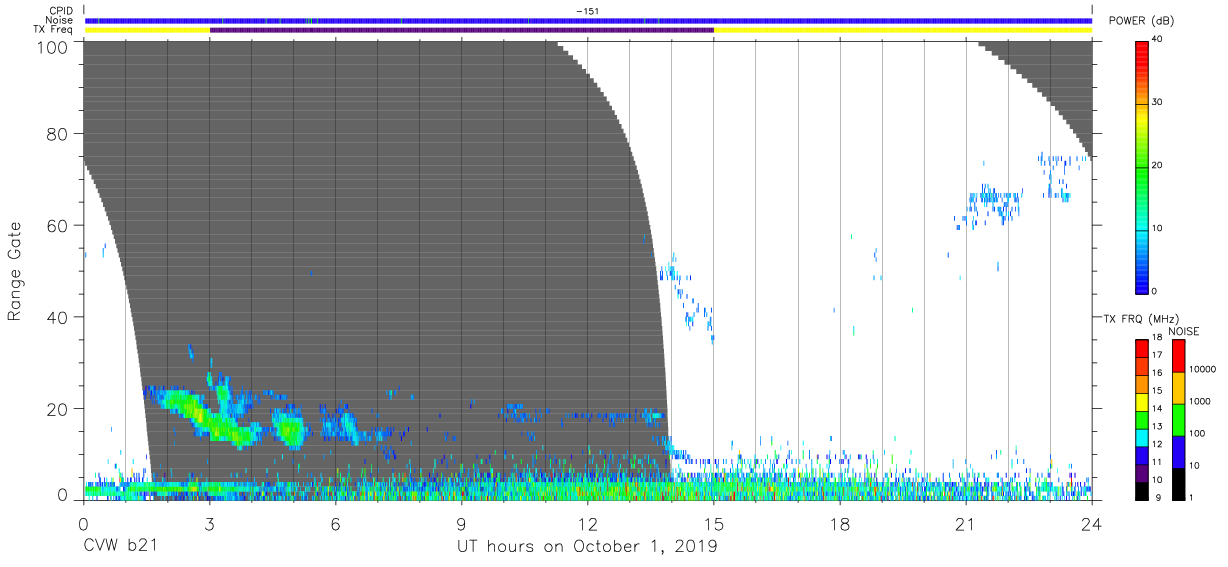The width and height of the screenshot is (1228, 567).
Task: Select the 30 tick on the power scale
Action: click(x=1159, y=102)
